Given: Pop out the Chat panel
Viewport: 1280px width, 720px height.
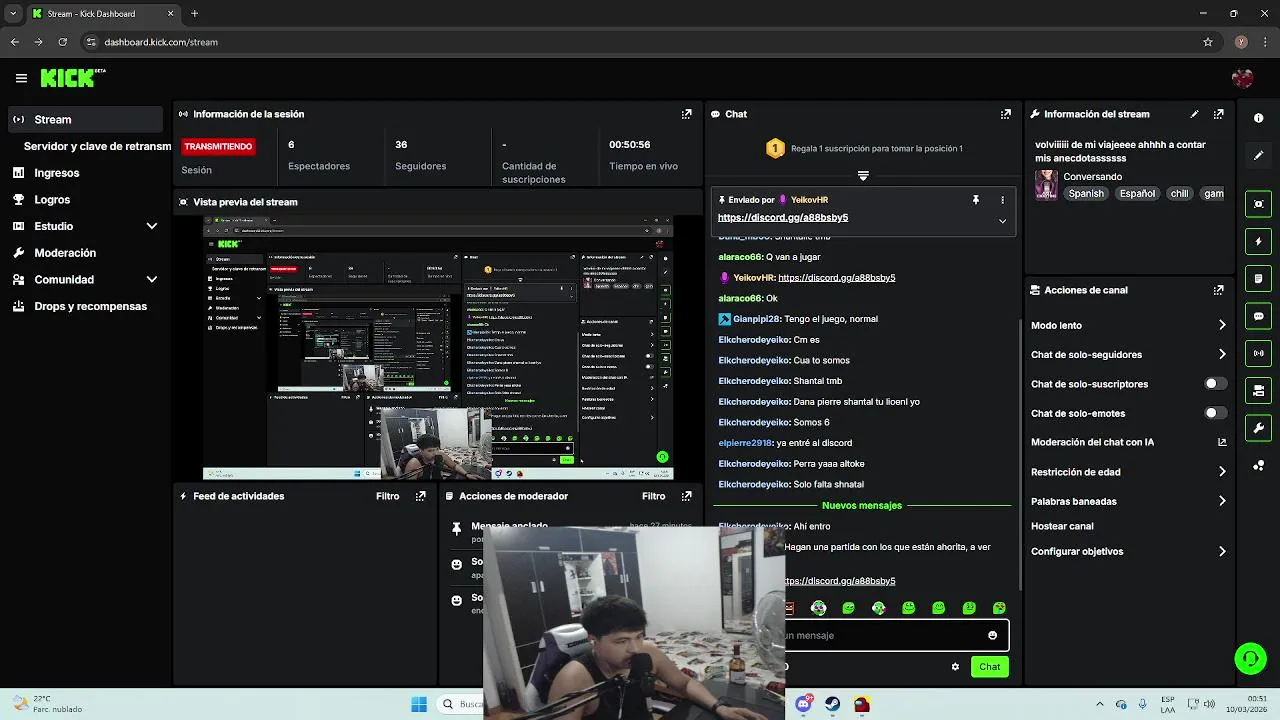Looking at the screenshot, I should 1005,114.
